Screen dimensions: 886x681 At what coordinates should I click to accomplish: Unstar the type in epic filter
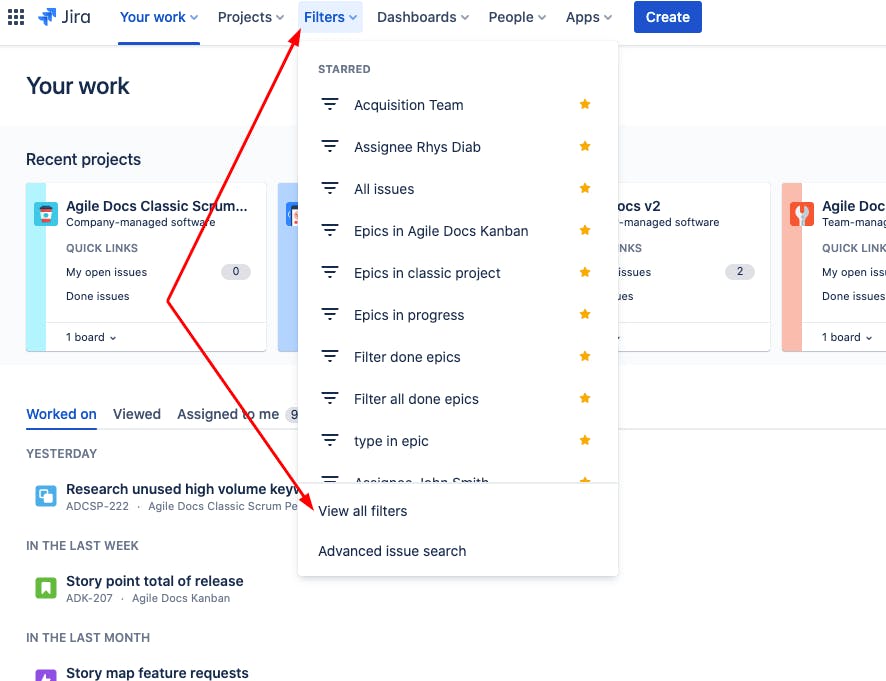(584, 440)
